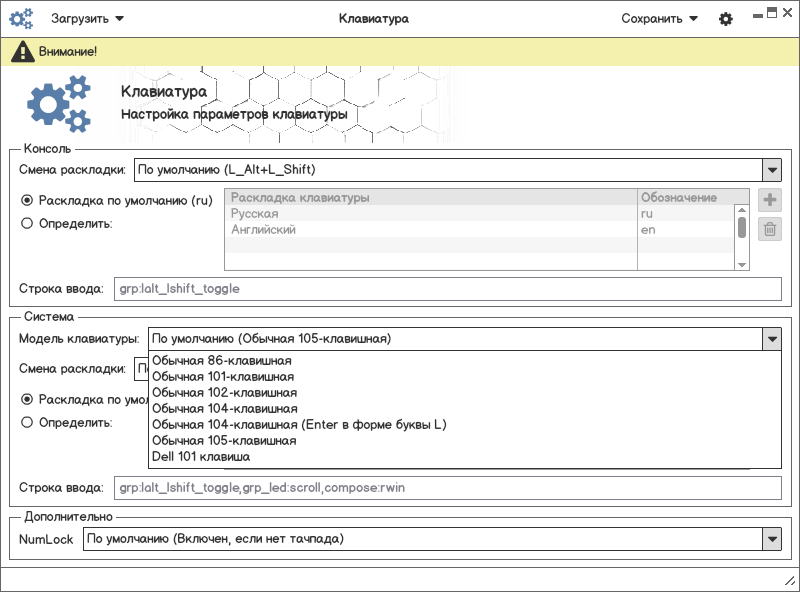The width and height of the screenshot is (800, 592).
Task: Click the plus icon to add layout
Action: click(770, 200)
